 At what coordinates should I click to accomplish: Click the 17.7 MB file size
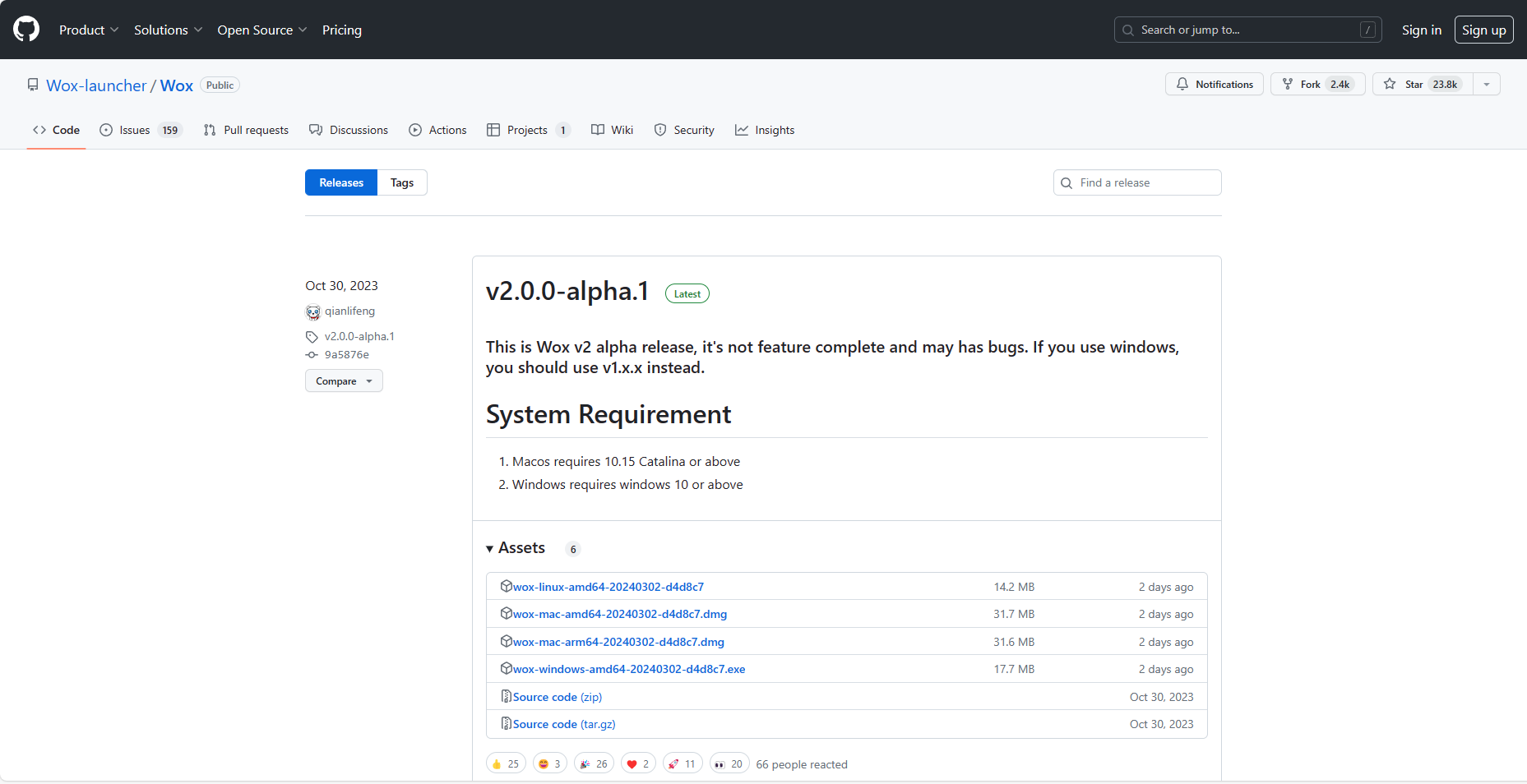point(1014,669)
